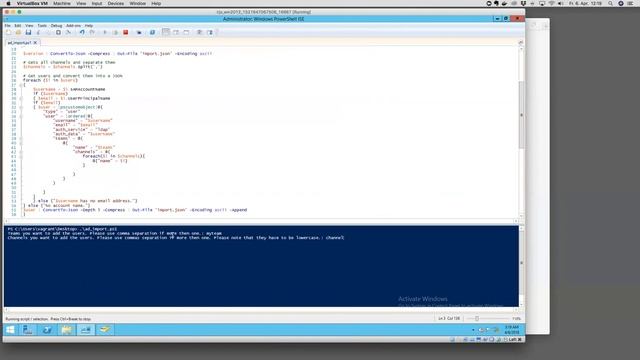Open the macOS Window menu
The height and width of the screenshot is (360, 640).
[138, 3]
